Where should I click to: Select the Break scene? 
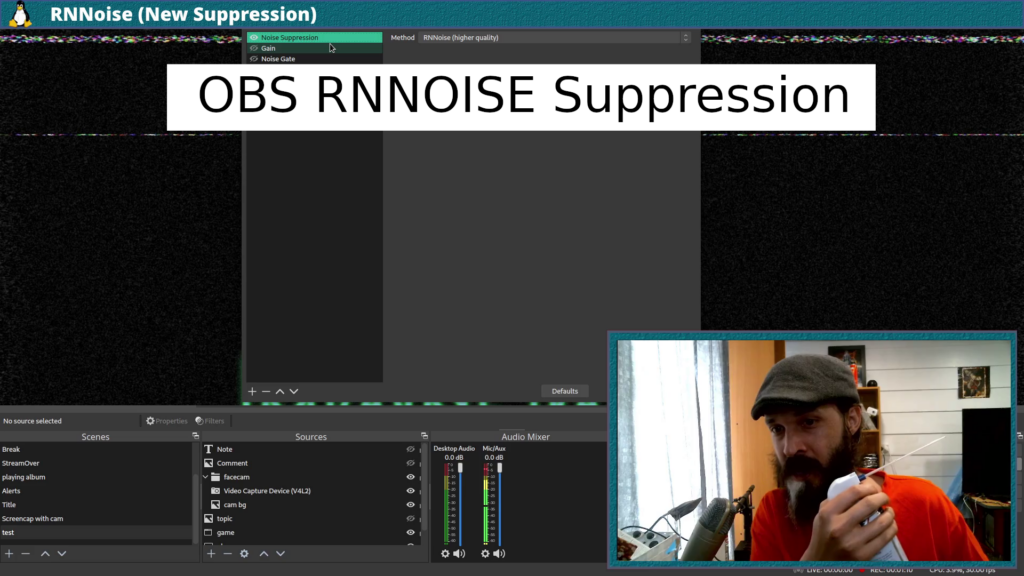[97, 449]
